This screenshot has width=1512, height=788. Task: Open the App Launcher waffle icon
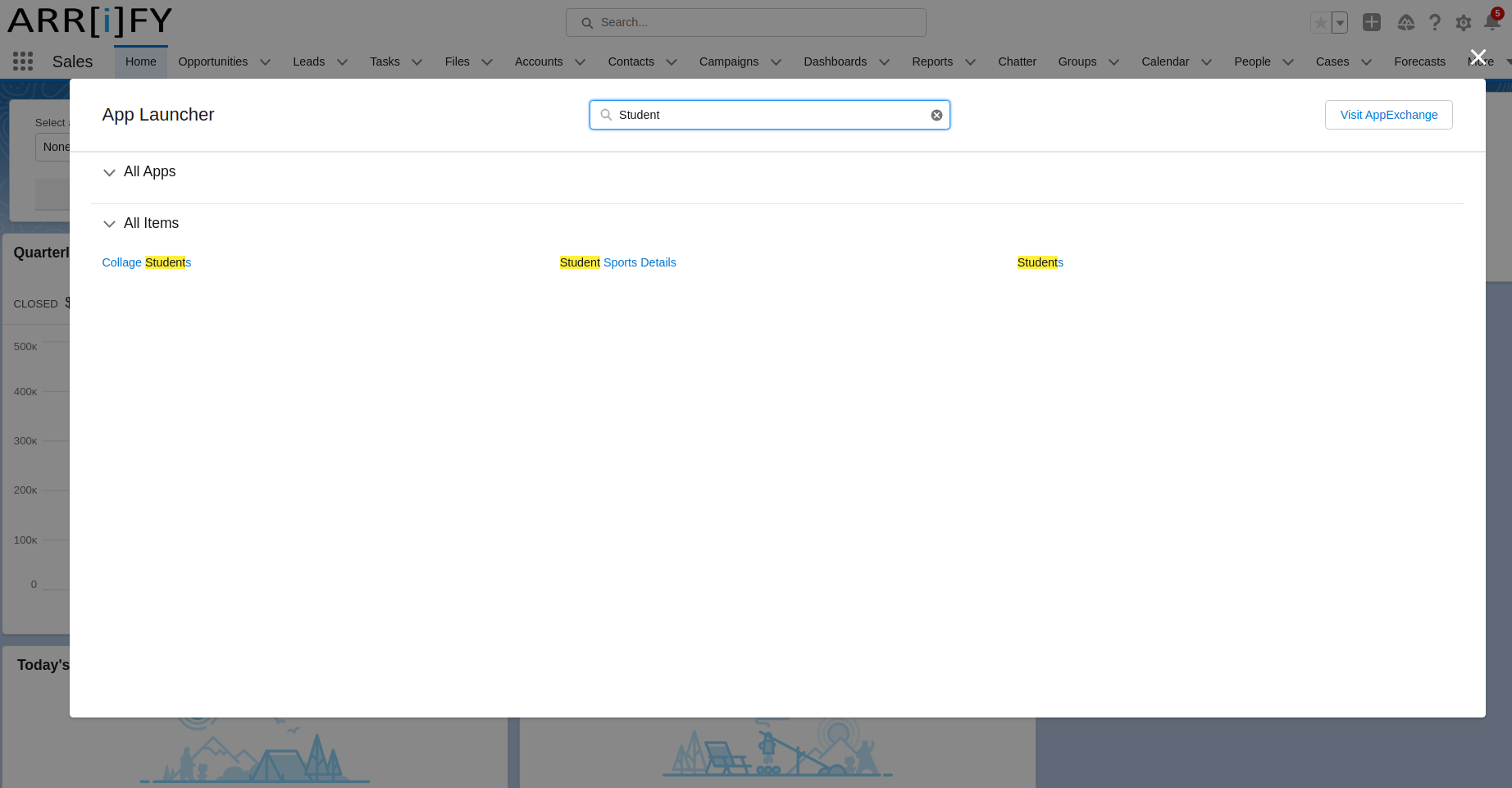point(23,61)
